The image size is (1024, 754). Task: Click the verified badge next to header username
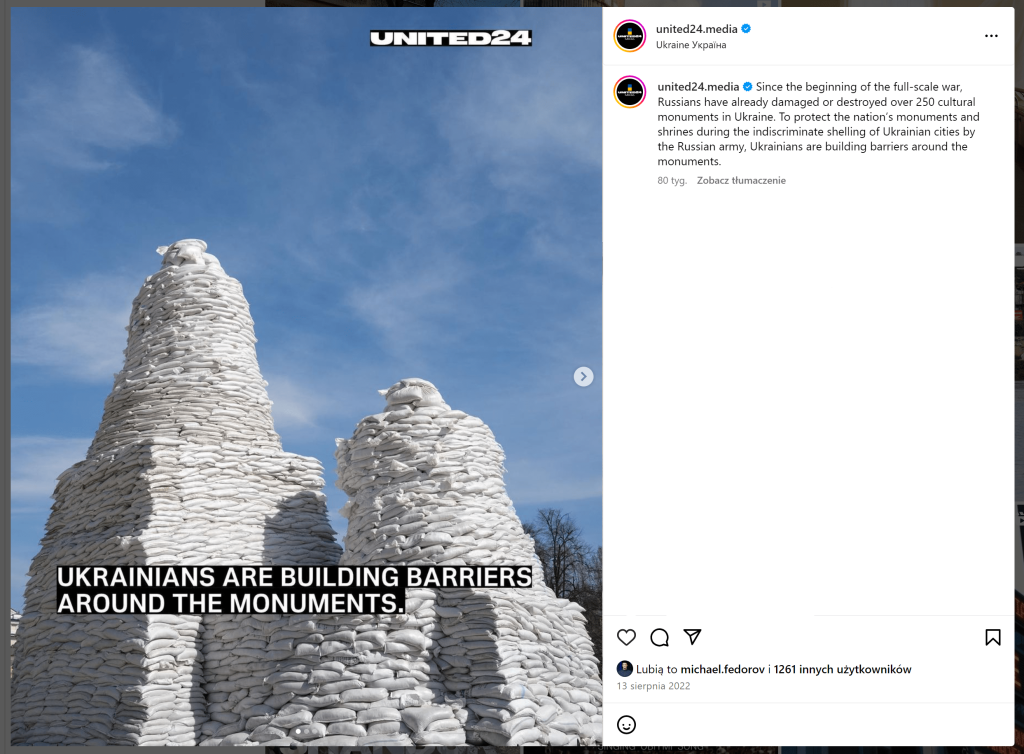tap(746, 29)
